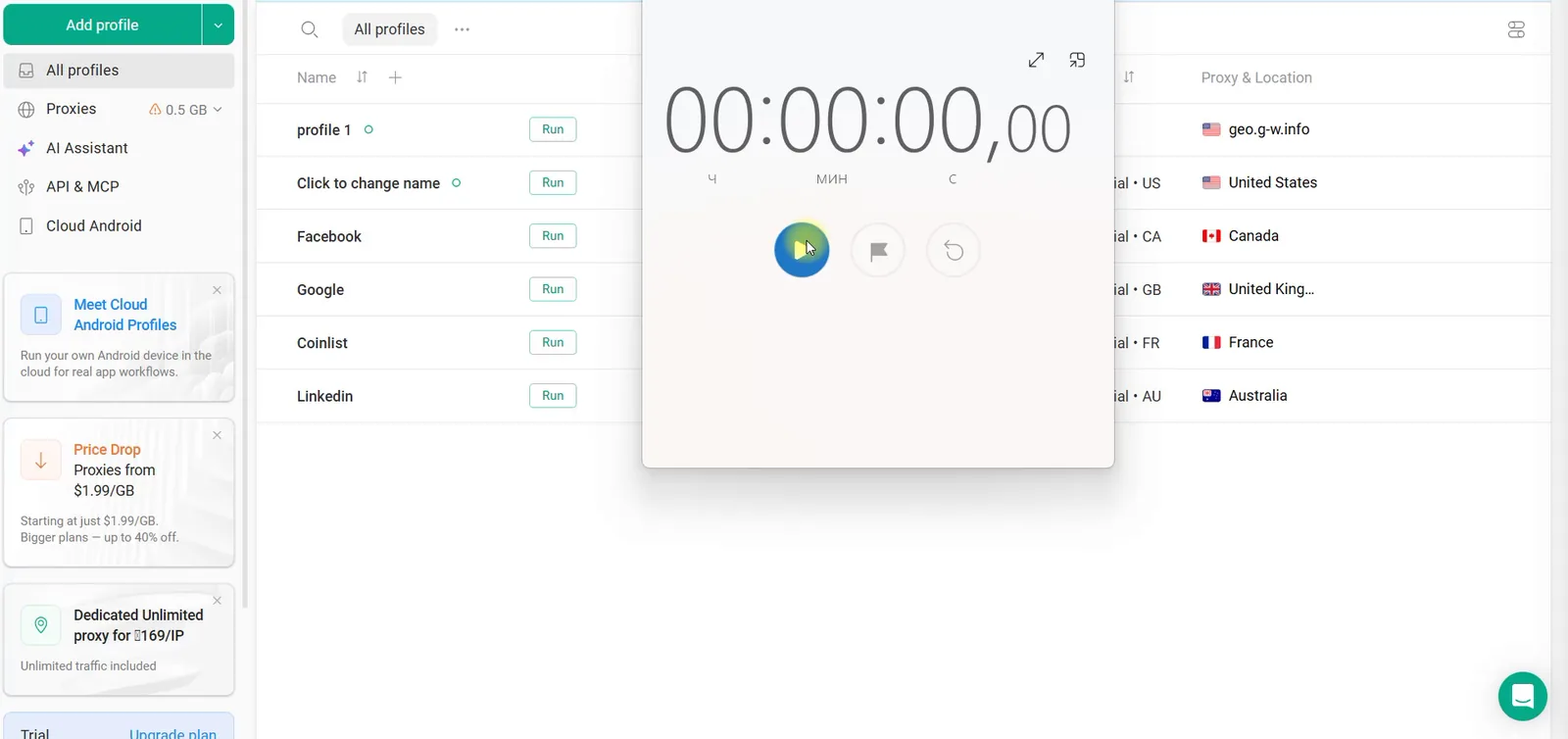The image size is (1568, 739).
Task: Sort profiles by Name column
Action: click(362, 77)
